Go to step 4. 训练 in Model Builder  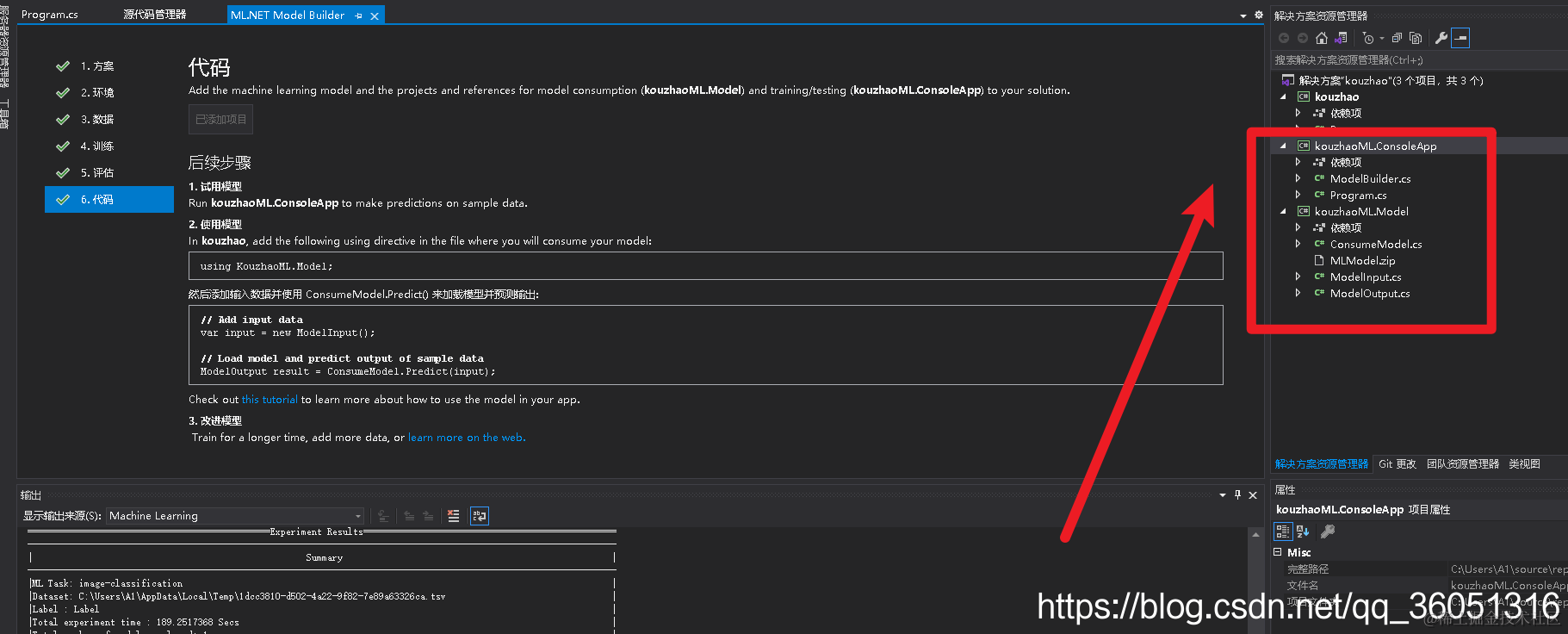pos(109,146)
